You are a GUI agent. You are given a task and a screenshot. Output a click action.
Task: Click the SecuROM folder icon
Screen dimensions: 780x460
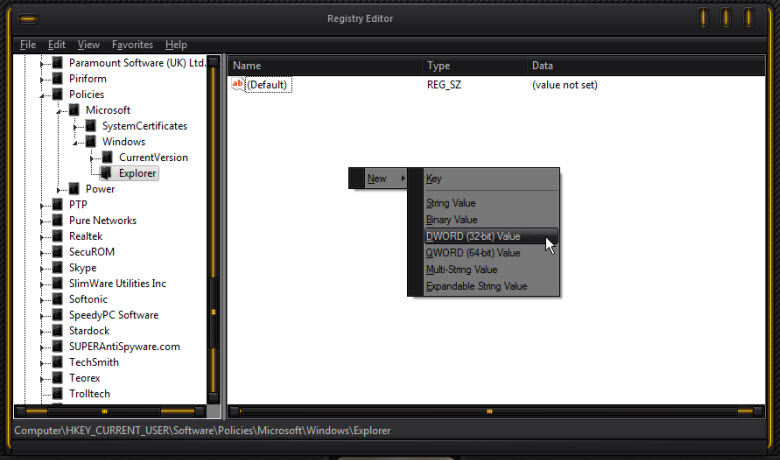[x=58, y=252]
